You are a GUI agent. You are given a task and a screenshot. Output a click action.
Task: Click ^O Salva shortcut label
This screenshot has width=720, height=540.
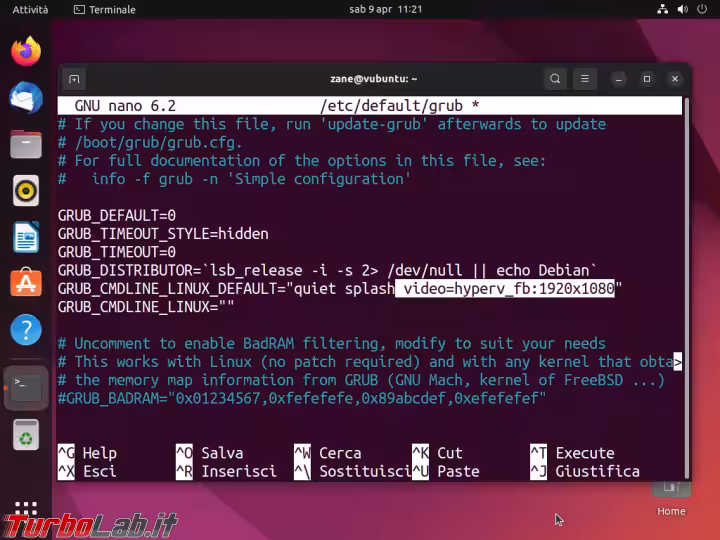[x=209, y=453]
